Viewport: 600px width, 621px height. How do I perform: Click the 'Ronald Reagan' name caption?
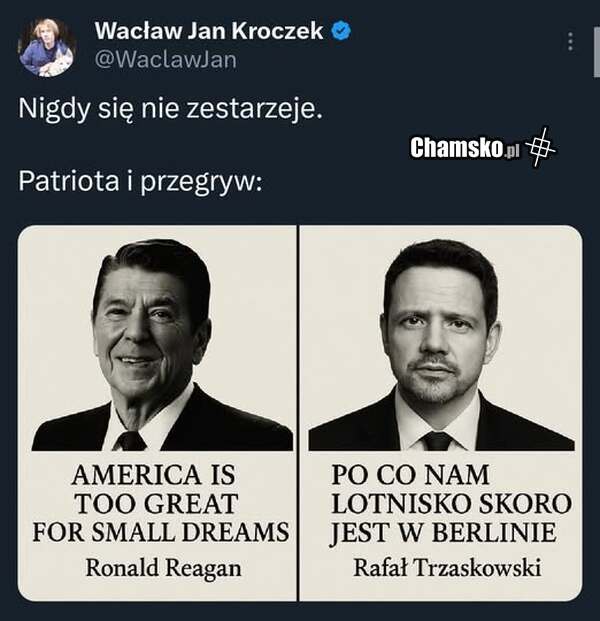point(163,568)
